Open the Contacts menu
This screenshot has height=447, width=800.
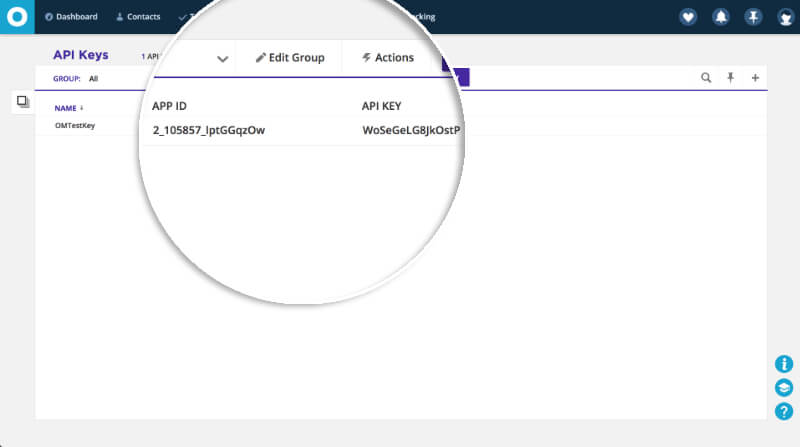(138, 17)
